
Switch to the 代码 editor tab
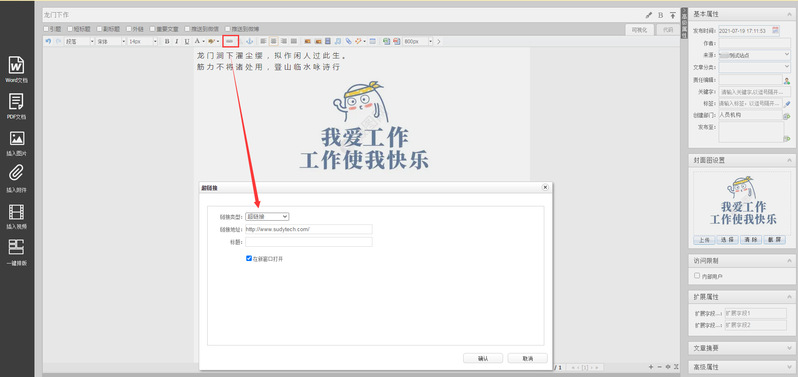667,30
